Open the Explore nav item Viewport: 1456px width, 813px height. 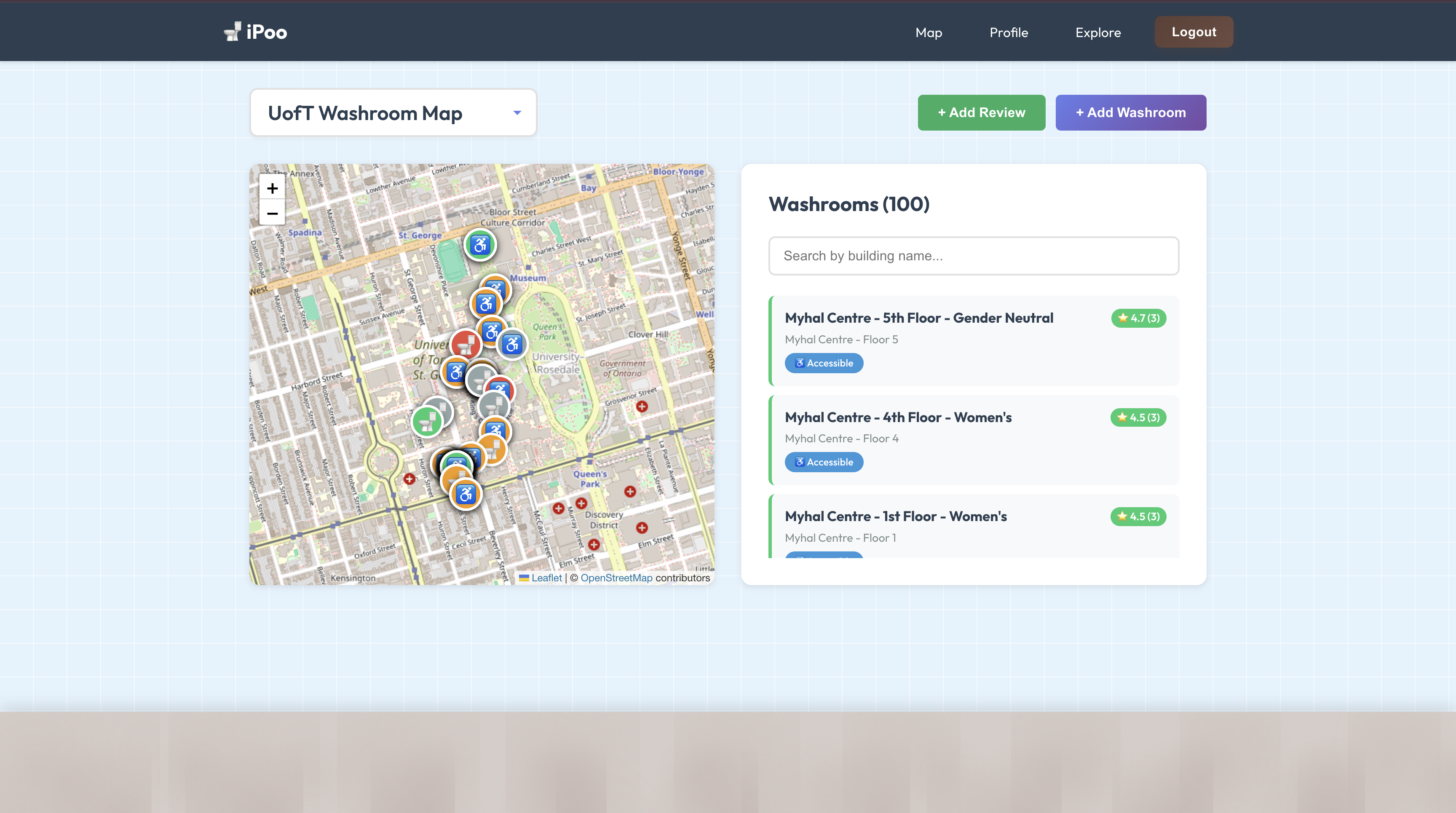coord(1097,32)
